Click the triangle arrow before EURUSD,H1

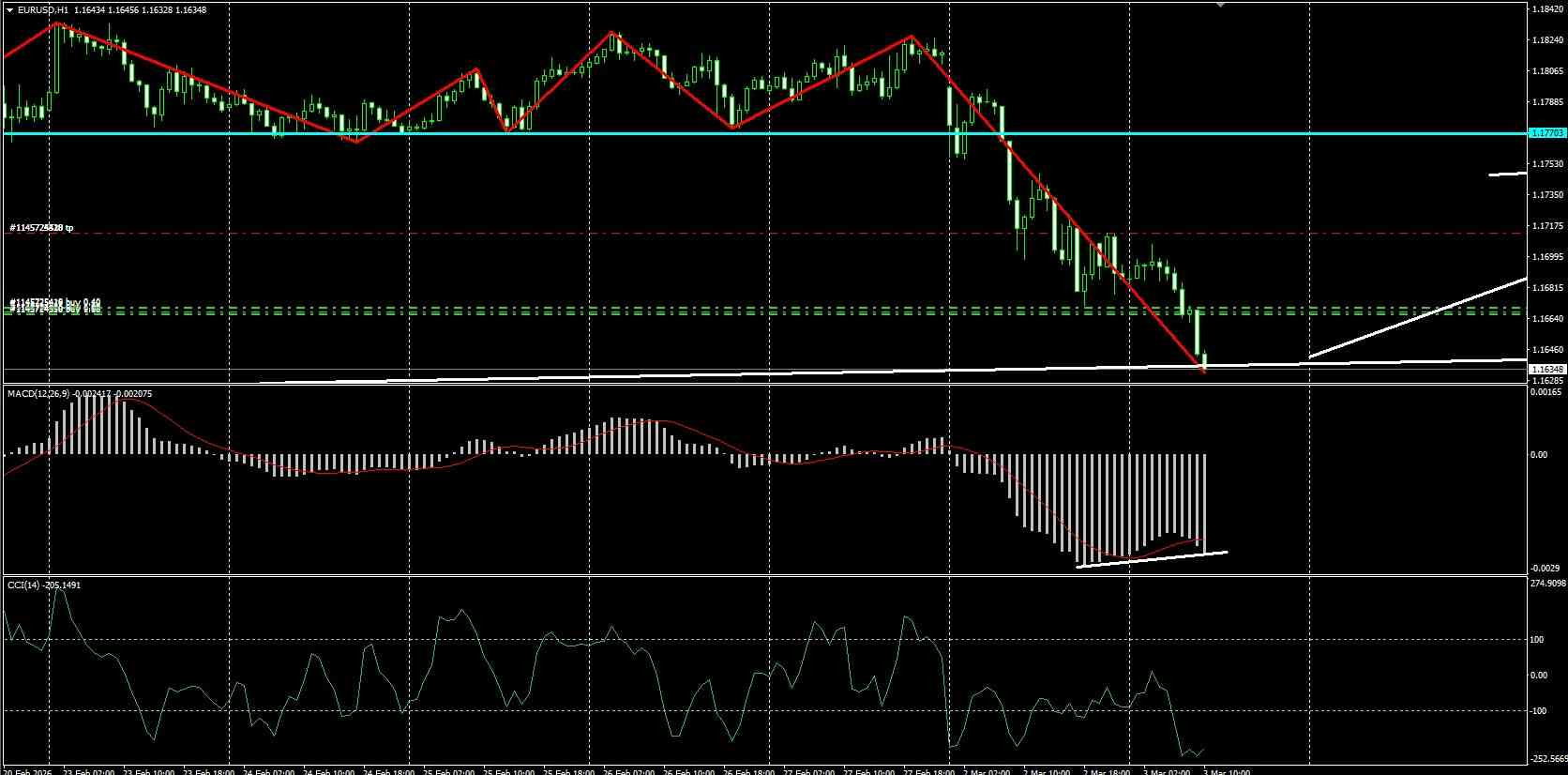pos(10,10)
